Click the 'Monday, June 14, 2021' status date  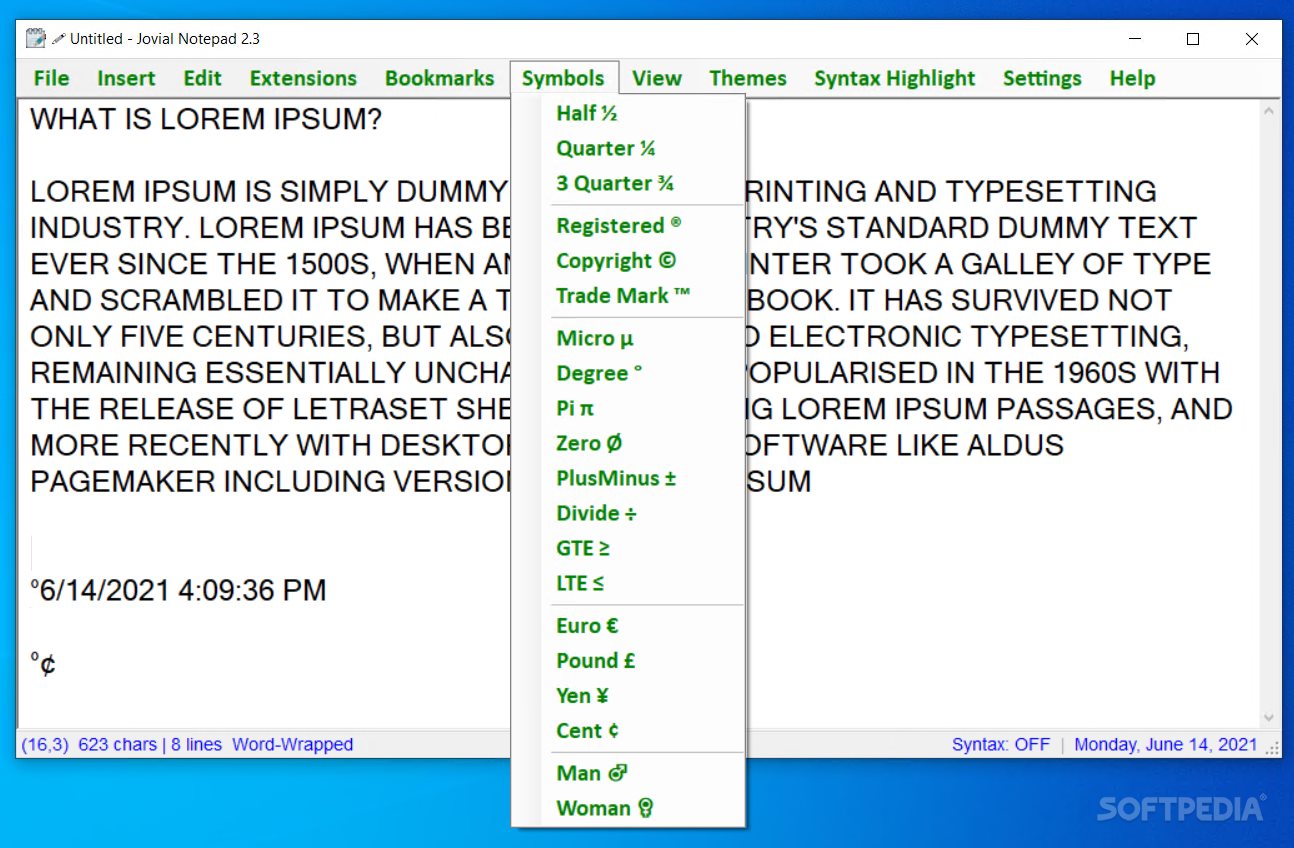coord(1166,745)
